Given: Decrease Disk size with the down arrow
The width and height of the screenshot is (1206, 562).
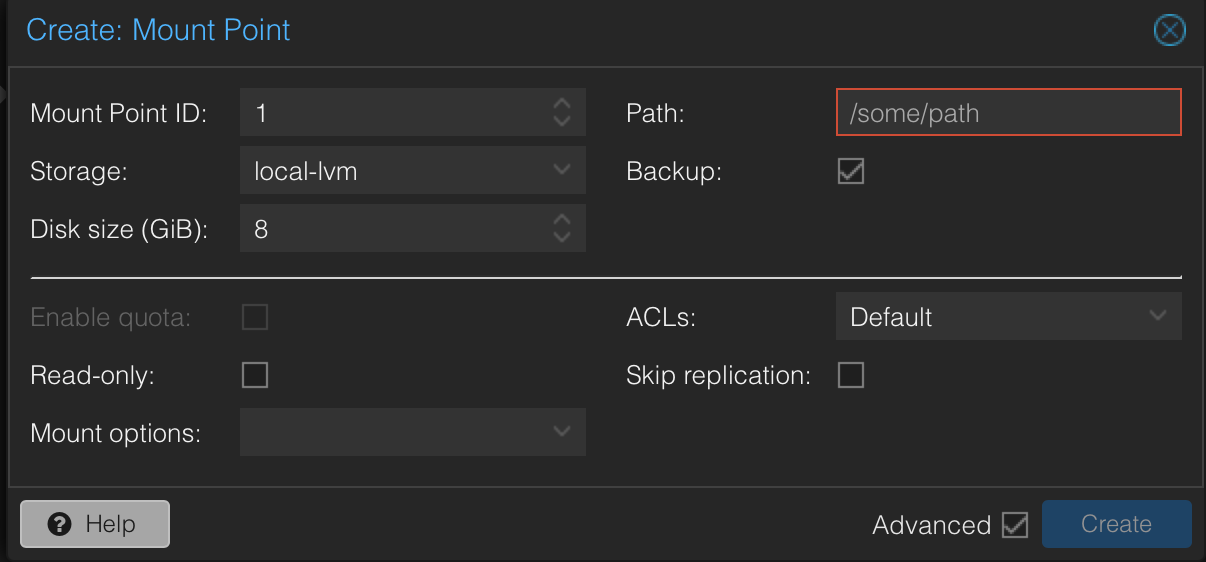Looking at the screenshot, I should 562,238.
